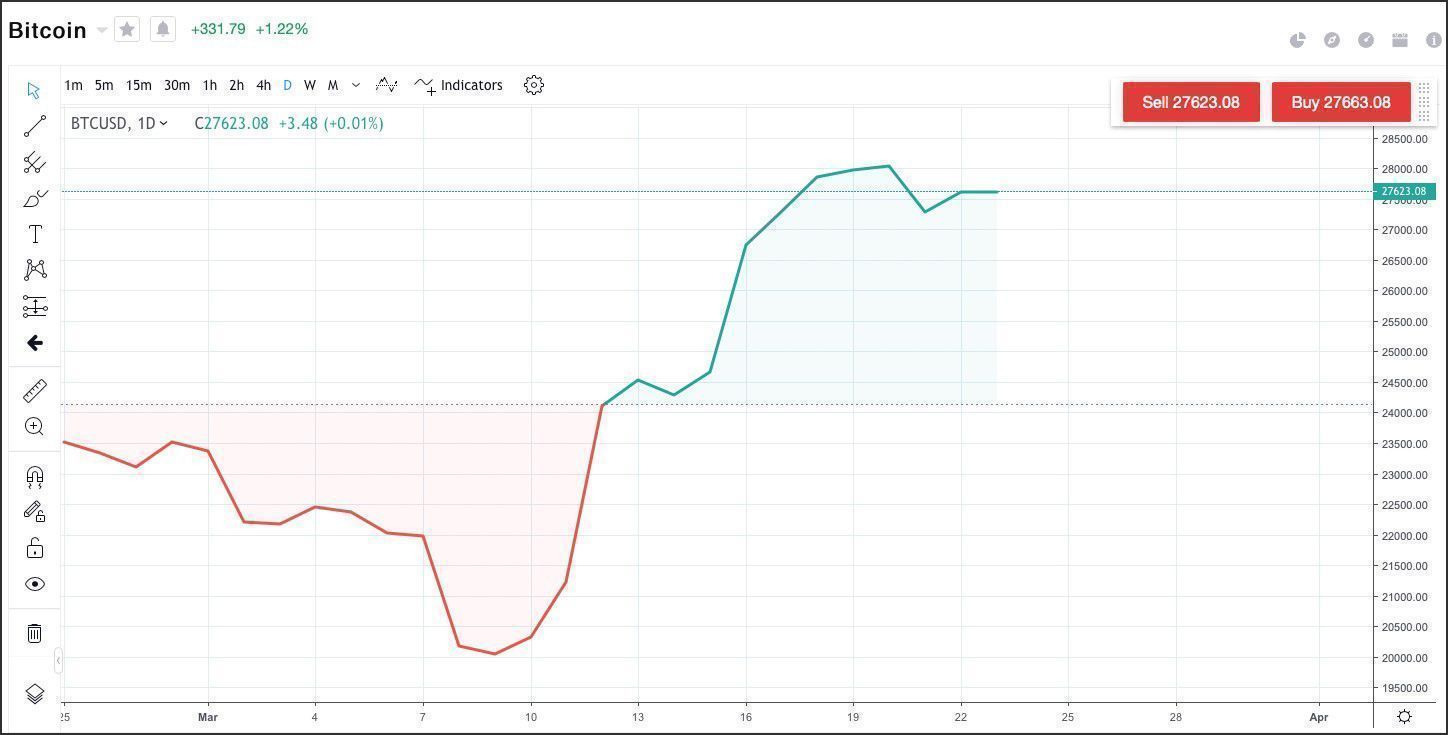Expand the BTCUSD 1D legend chevron
Image resolution: width=1448 pixels, height=735 pixels.
click(164, 124)
